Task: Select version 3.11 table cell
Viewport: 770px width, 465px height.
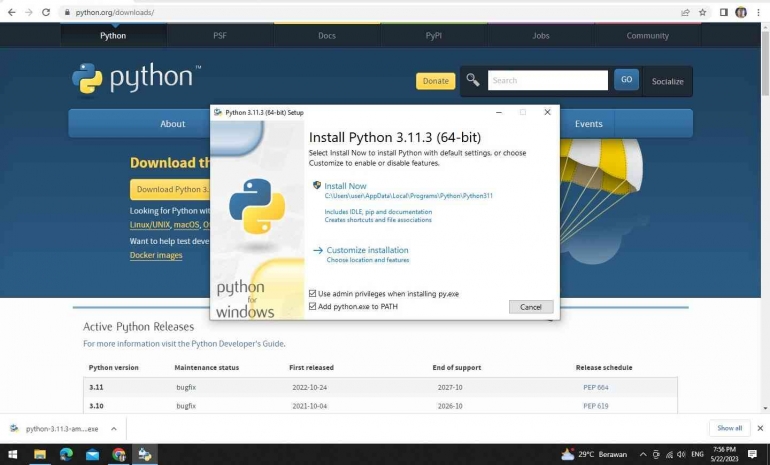Action: pyautogui.click(x=96, y=387)
